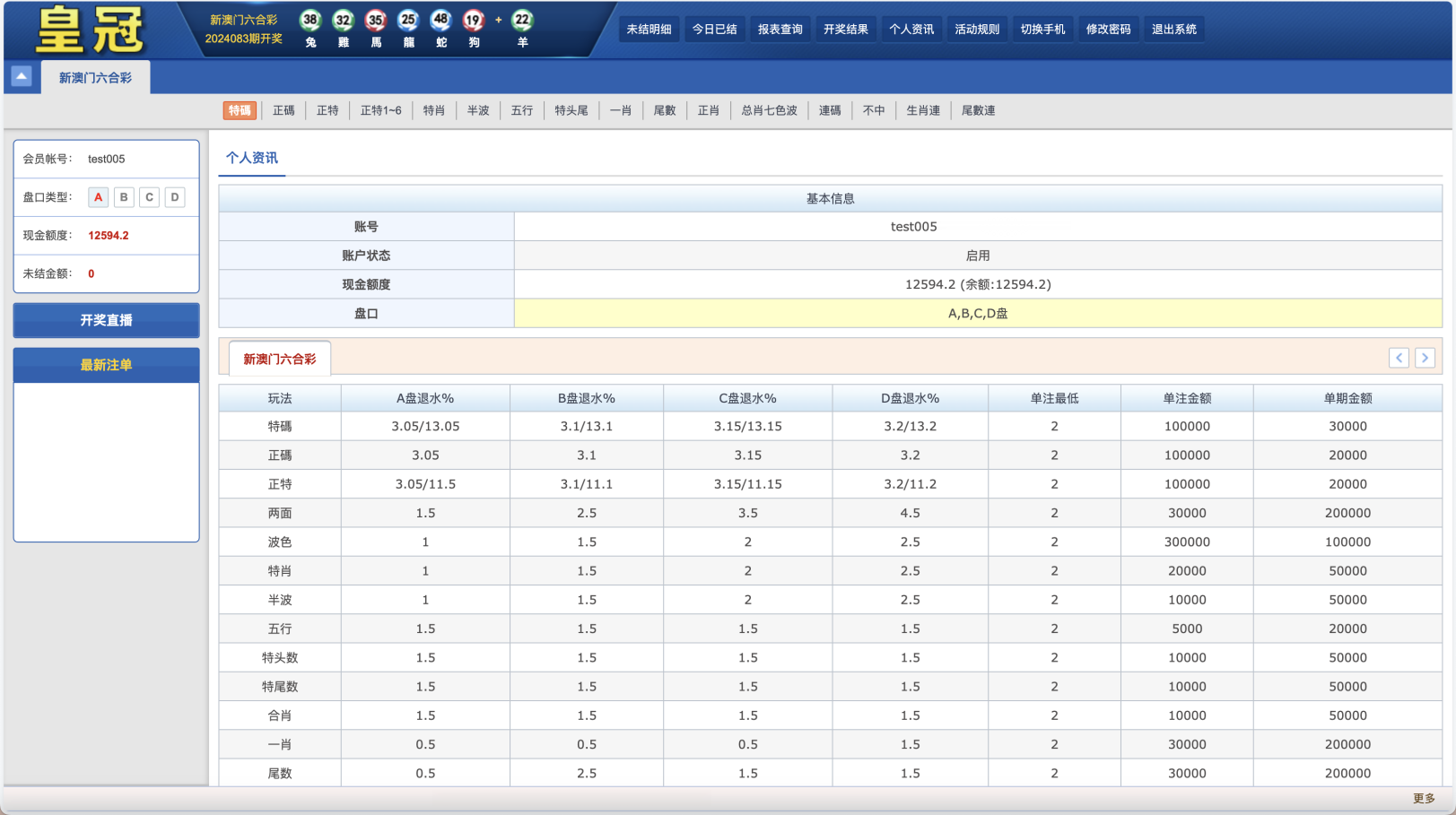This screenshot has height=815, width=1456.
Task: Click the left pagination arrow above the odds table
Action: pyautogui.click(x=1399, y=358)
